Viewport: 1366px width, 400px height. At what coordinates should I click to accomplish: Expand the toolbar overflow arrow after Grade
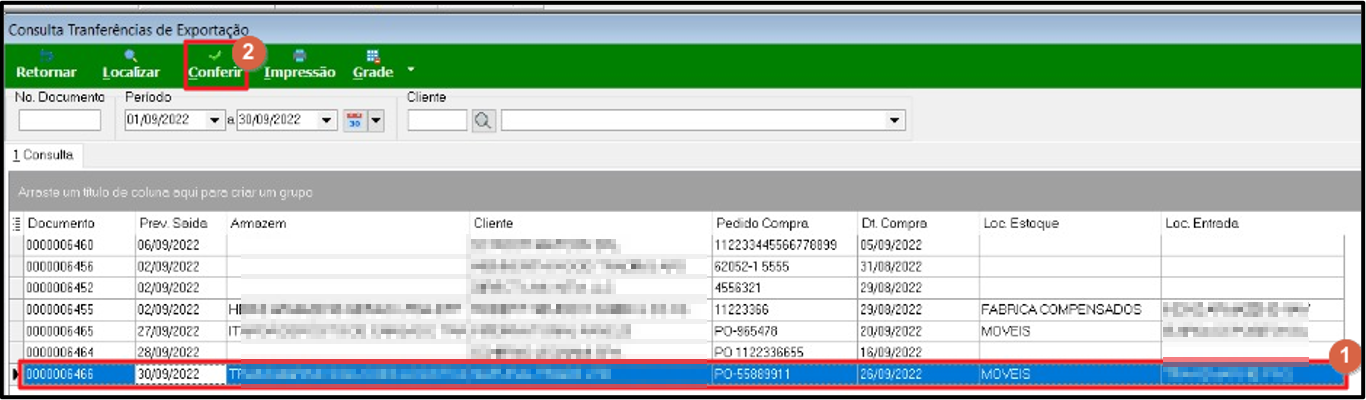click(x=410, y=70)
